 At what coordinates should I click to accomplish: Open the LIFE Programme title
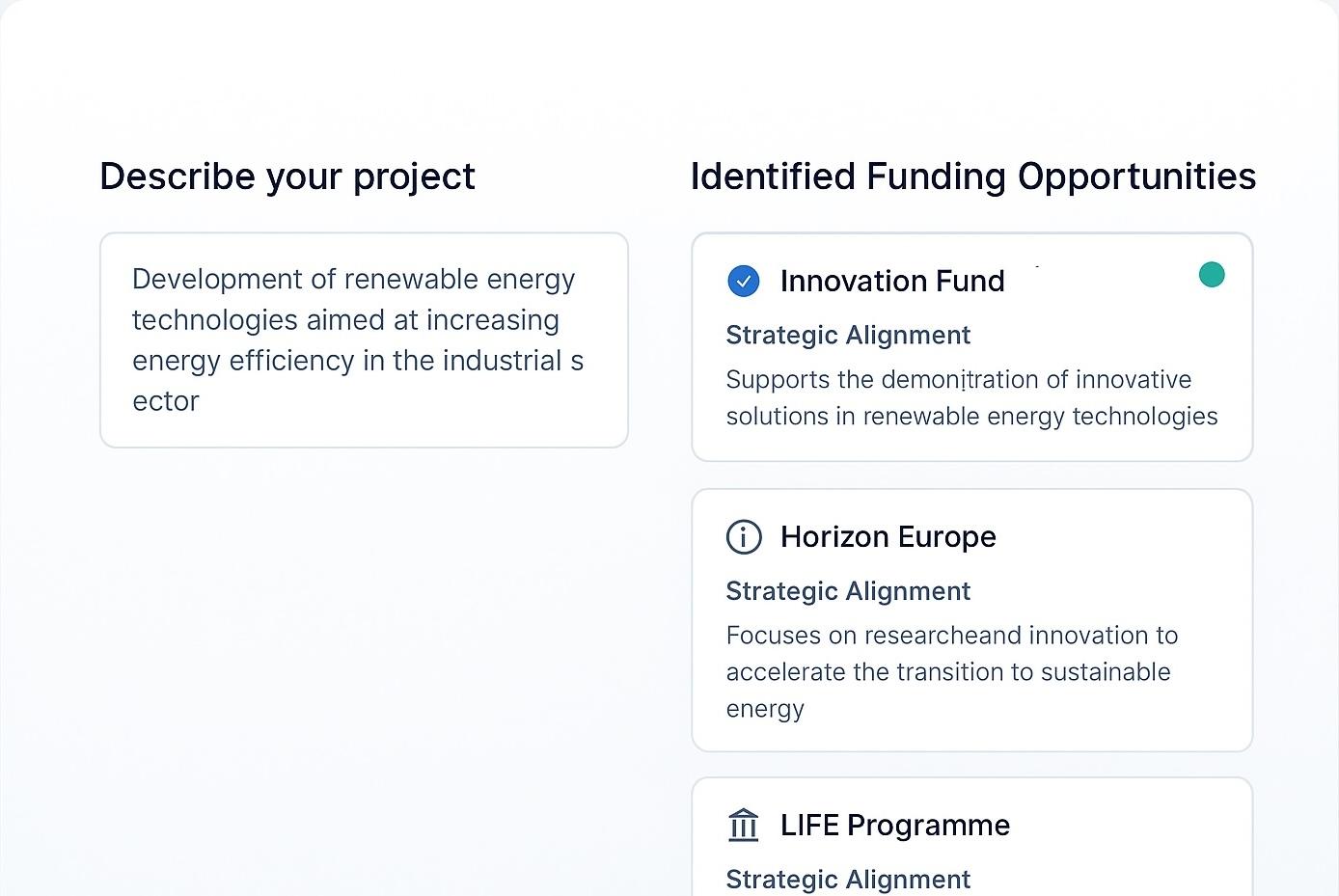pyautogui.click(x=894, y=826)
